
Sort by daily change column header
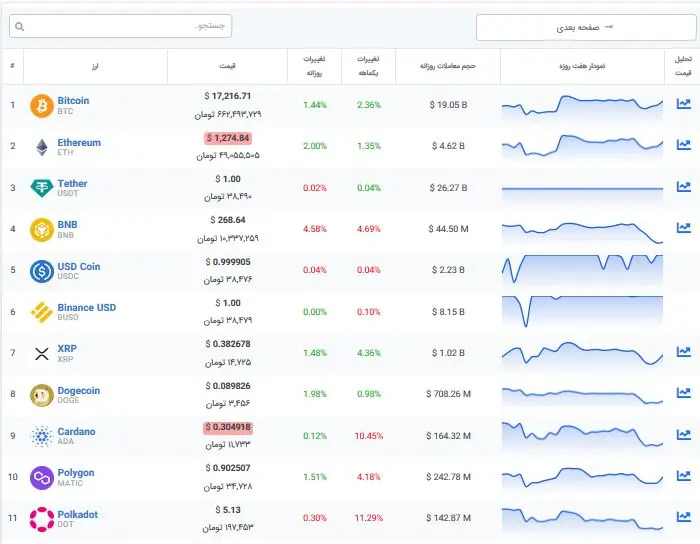coord(314,66)
